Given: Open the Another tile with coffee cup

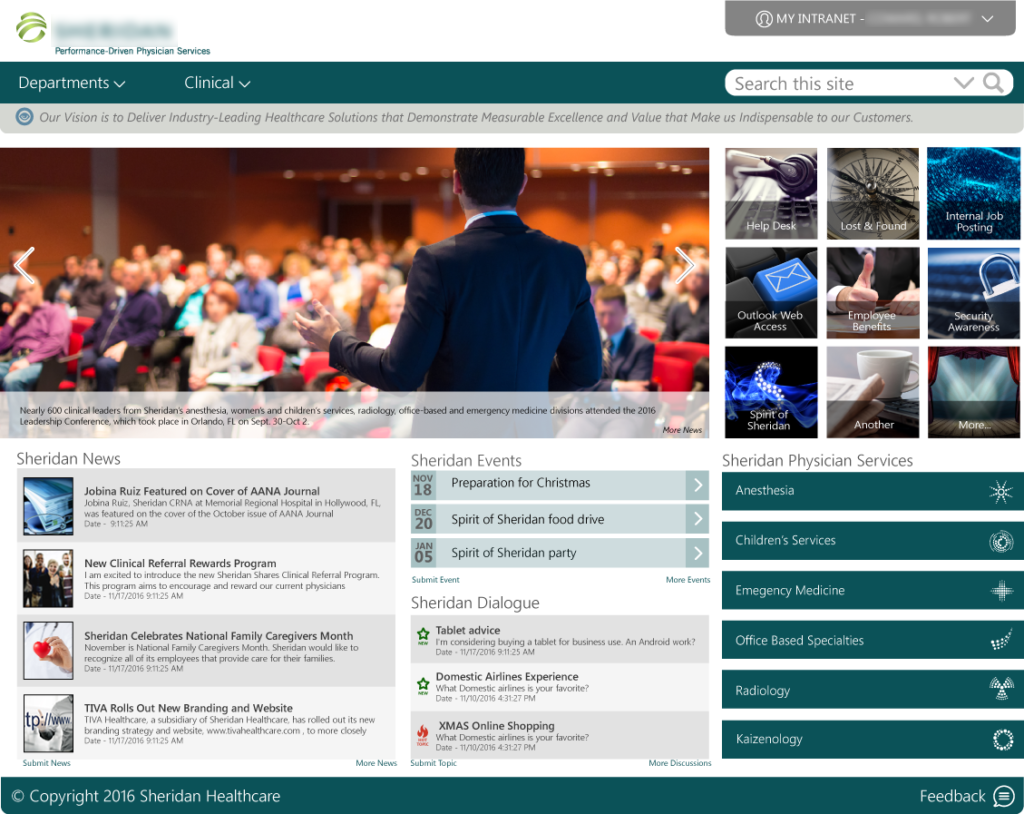Looking at the screenshot, I should click(x=872, y=392).
